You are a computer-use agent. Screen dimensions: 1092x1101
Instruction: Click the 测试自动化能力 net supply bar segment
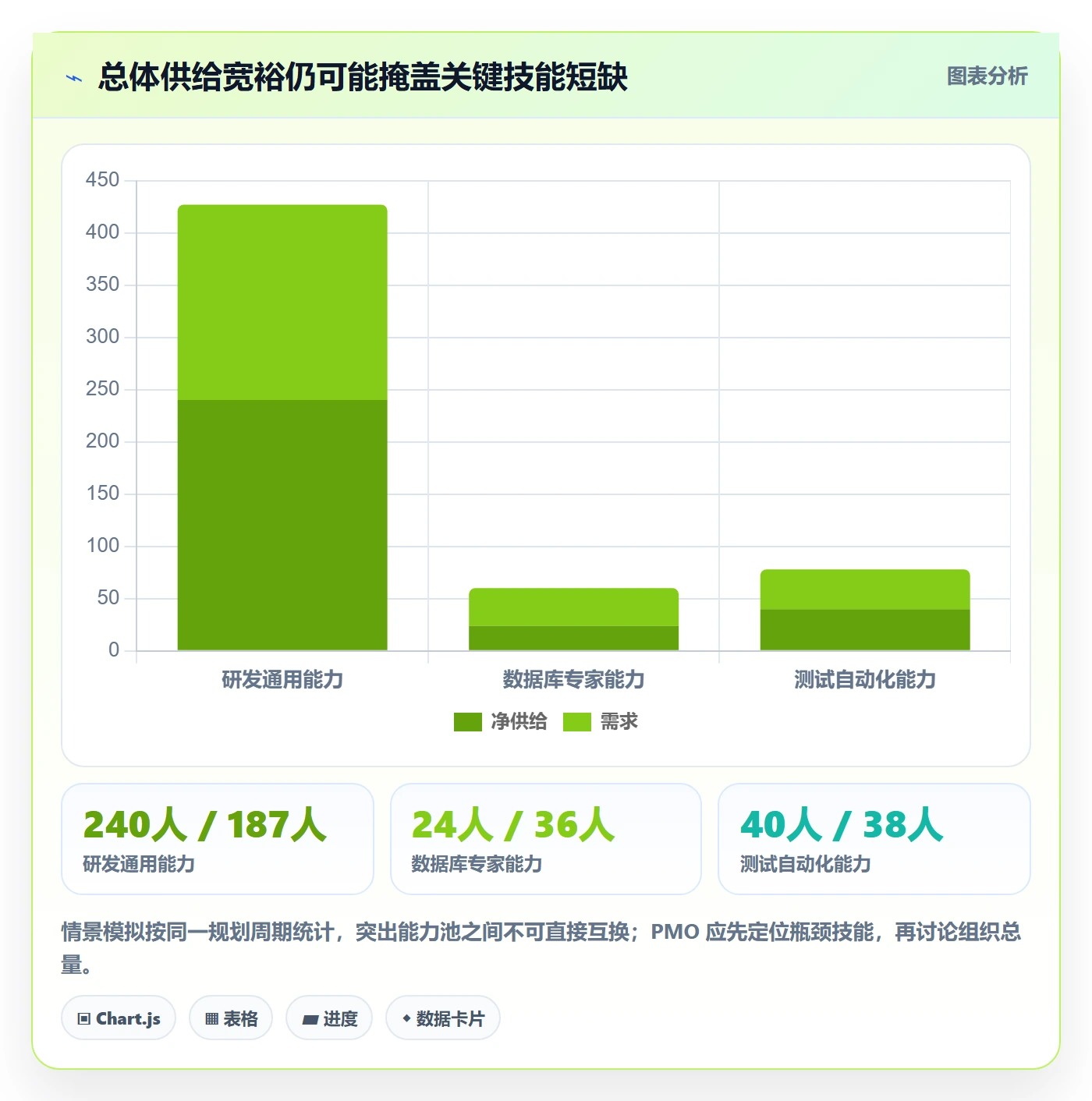click(x=865, y=629)
